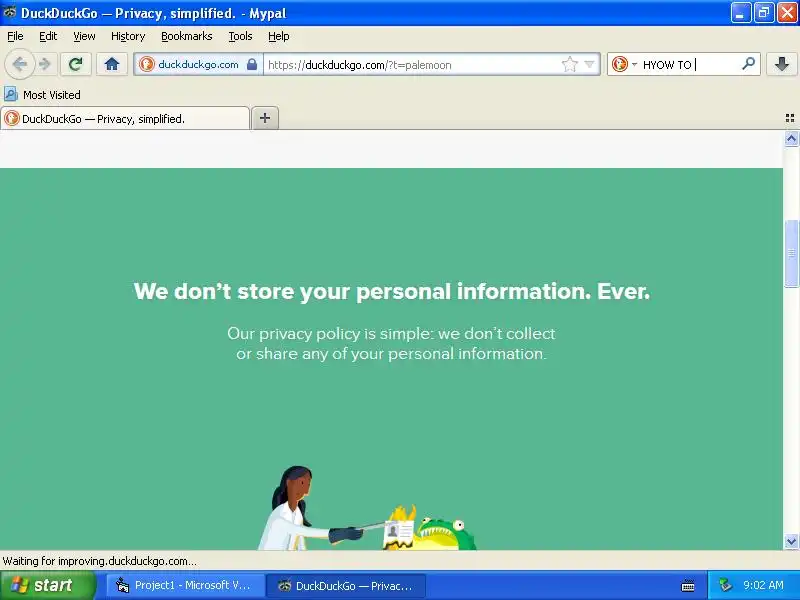Open the downloads arrow button
This screenshot has height=600, width=800.
[782, 64]
